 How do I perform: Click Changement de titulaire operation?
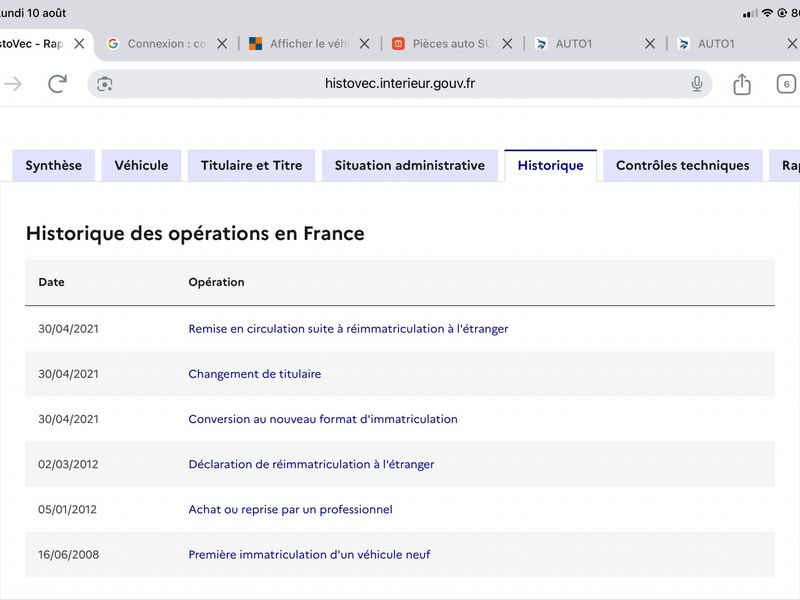[255, 374]
